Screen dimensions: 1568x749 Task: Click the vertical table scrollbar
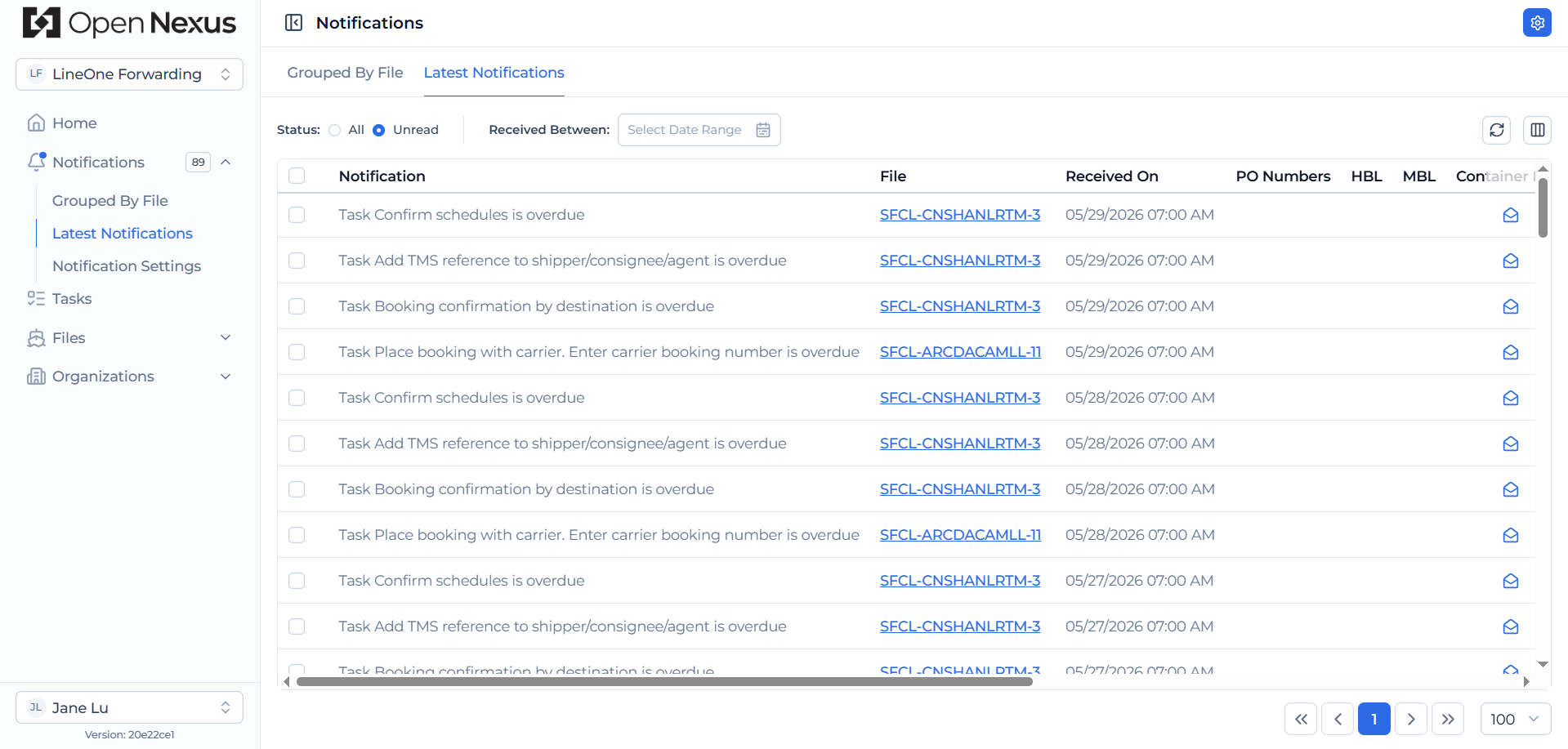[1543, 207]
